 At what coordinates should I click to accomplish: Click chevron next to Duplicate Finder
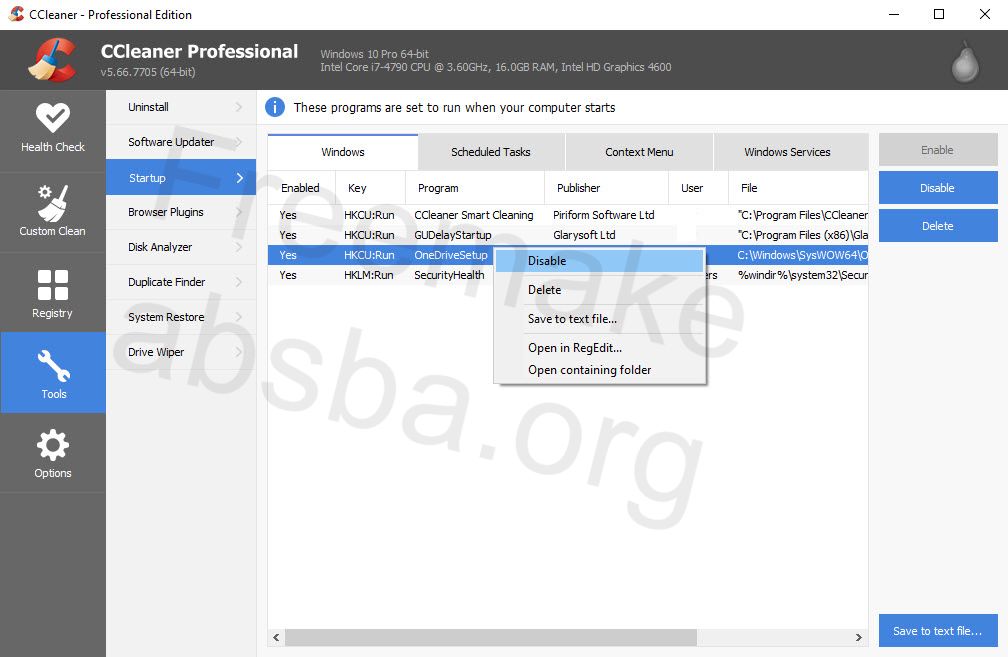click(x=239, y=282)
